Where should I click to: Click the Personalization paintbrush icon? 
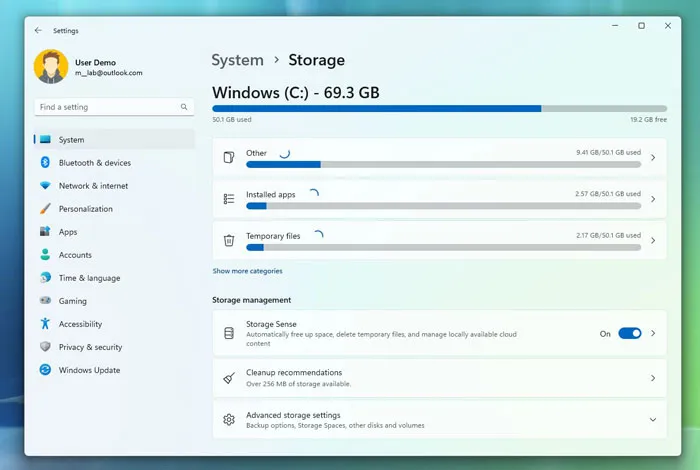click(45, 208)
